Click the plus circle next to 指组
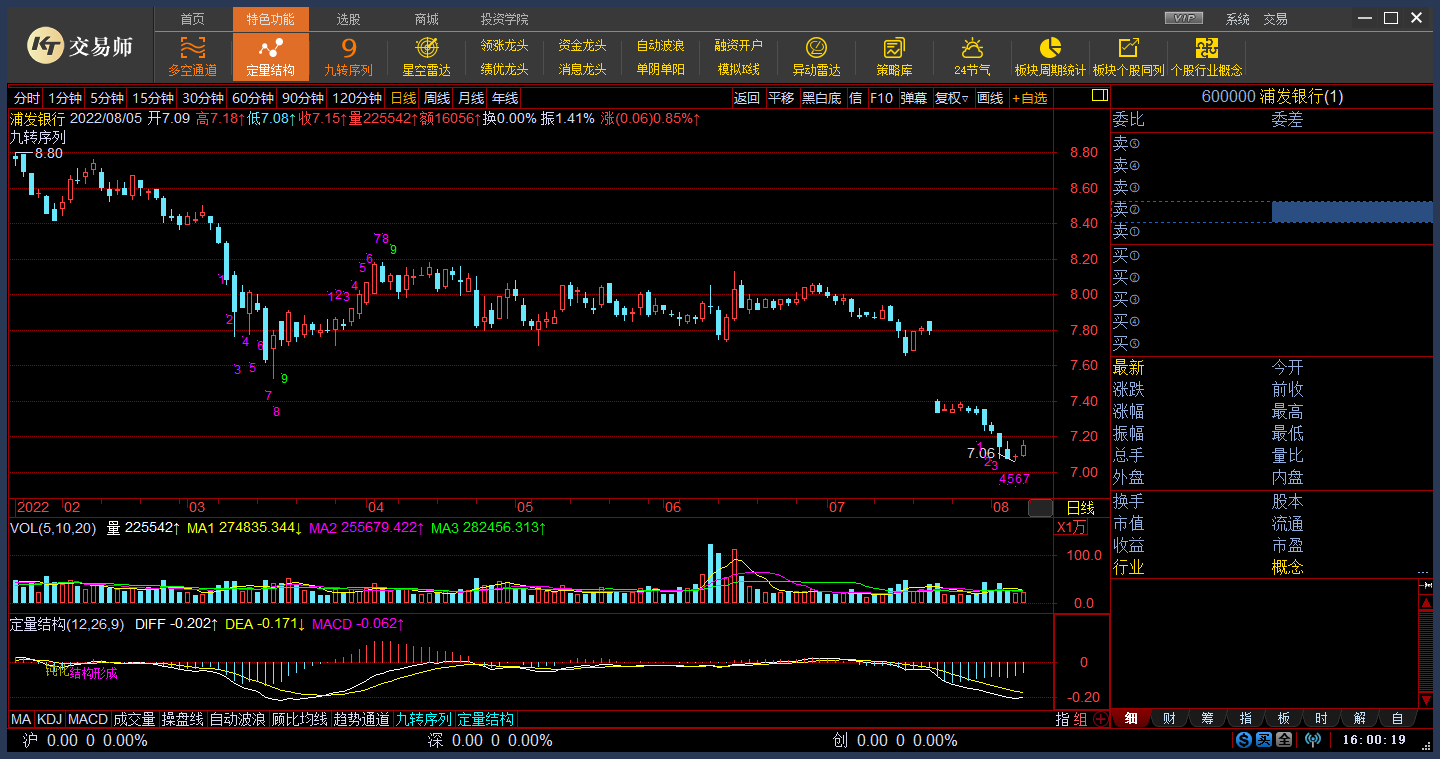1440x759 pixels. 1100,719
